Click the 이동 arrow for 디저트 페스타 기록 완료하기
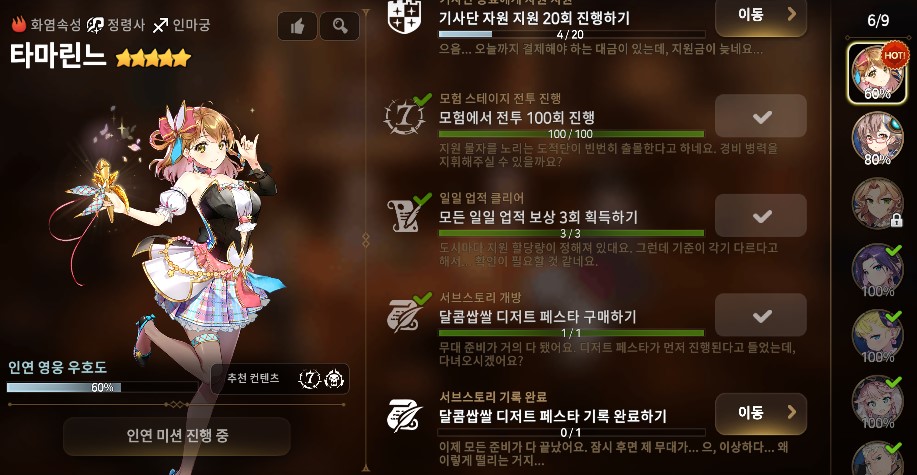 tap(761, 414)
